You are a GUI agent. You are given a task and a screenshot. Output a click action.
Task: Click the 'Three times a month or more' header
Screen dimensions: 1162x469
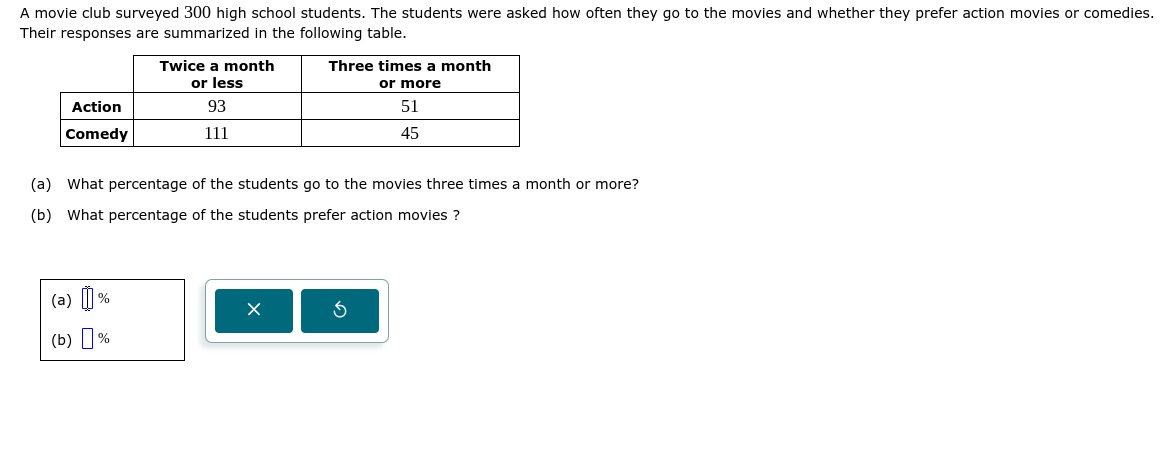point(410,74)
